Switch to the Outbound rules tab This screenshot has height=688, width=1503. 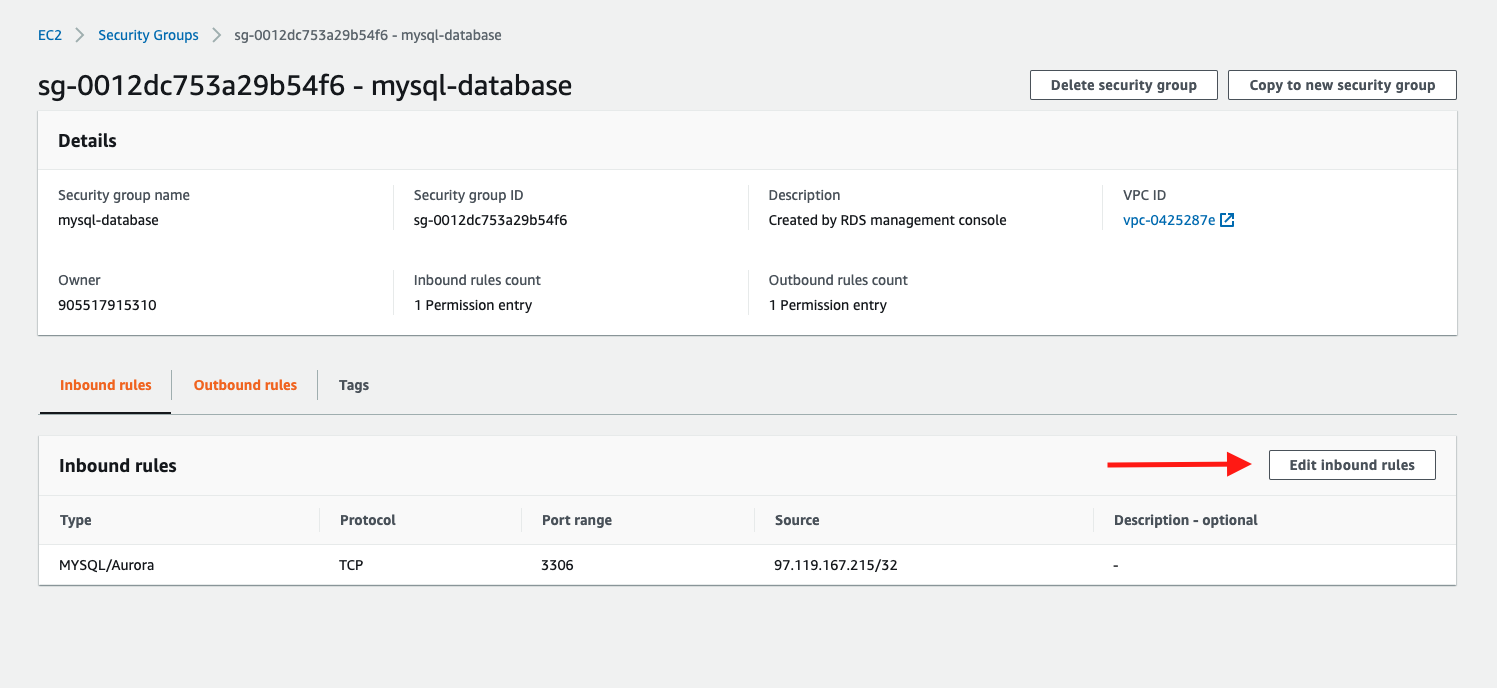(x=245, y=385)
